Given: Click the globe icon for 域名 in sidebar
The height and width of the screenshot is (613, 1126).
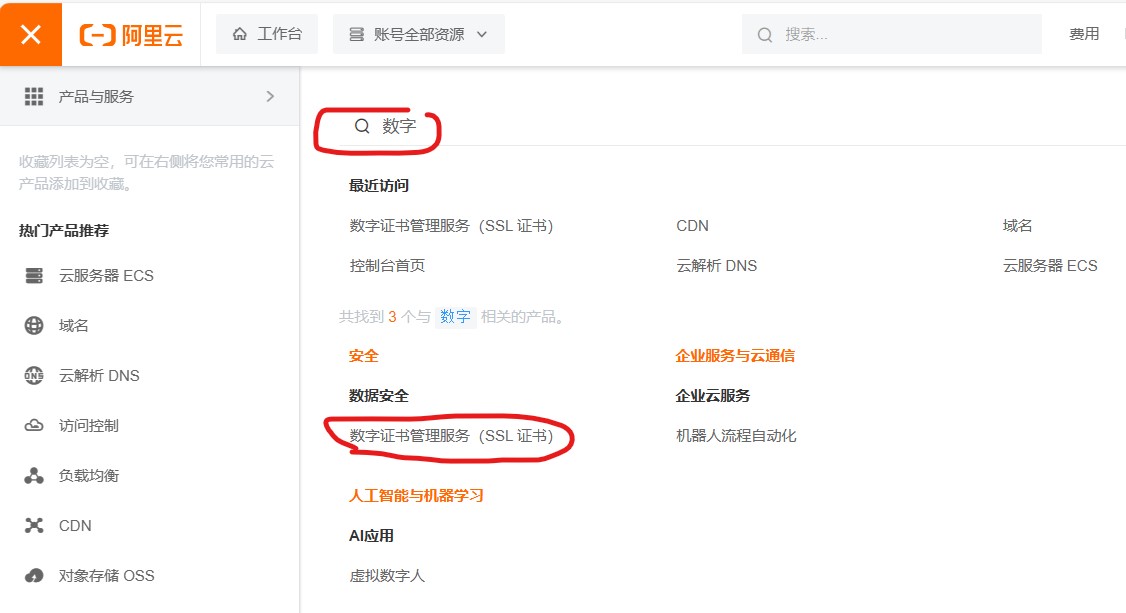Looking at the screenshot, I should [34, 326].
